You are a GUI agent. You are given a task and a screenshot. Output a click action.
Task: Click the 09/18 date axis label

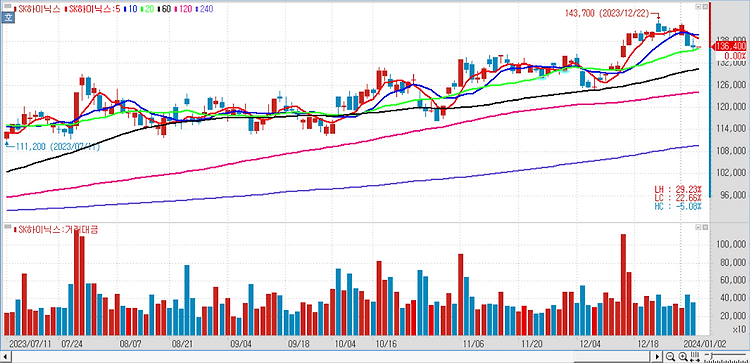point(299,343)
